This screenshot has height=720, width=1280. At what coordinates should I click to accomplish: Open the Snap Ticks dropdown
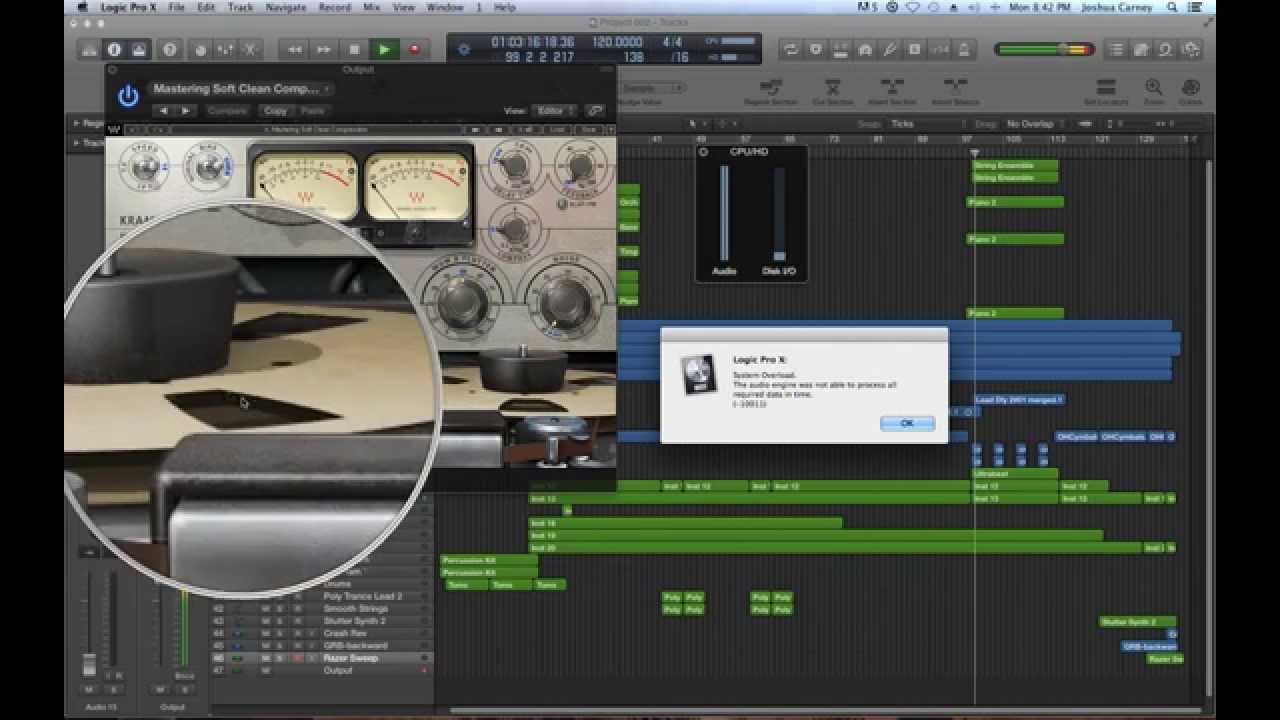pyautogui.click(x=926, y=124)
